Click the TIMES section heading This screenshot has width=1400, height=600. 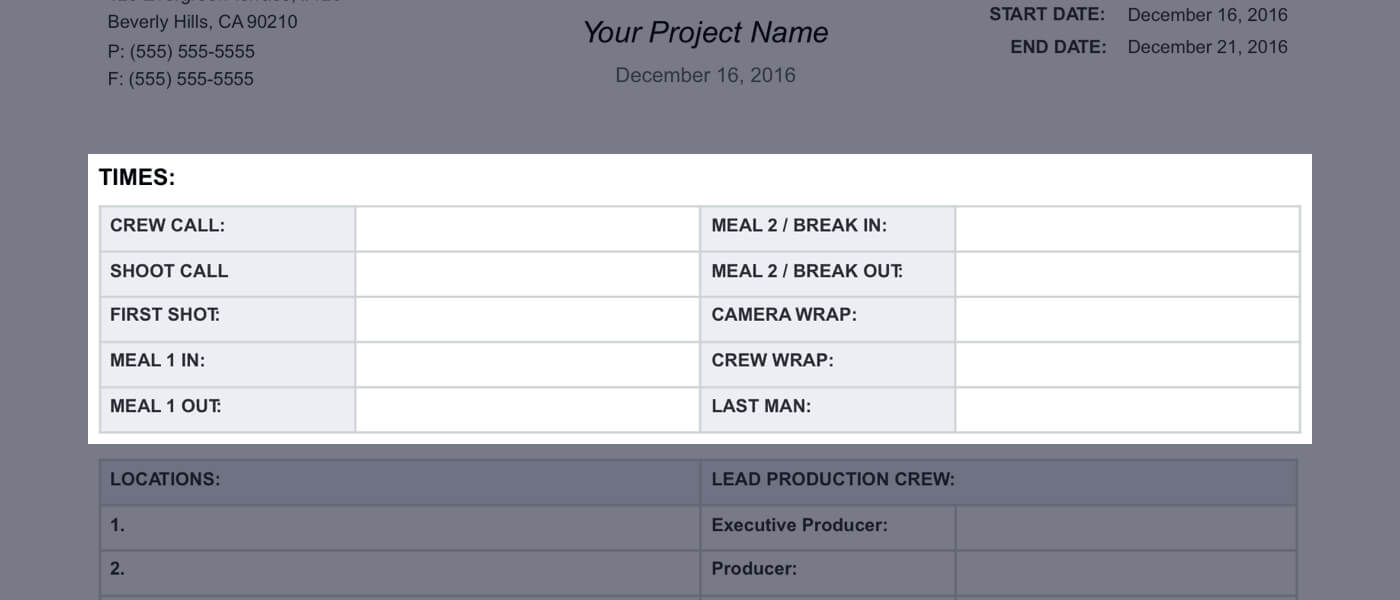(137, 178)
